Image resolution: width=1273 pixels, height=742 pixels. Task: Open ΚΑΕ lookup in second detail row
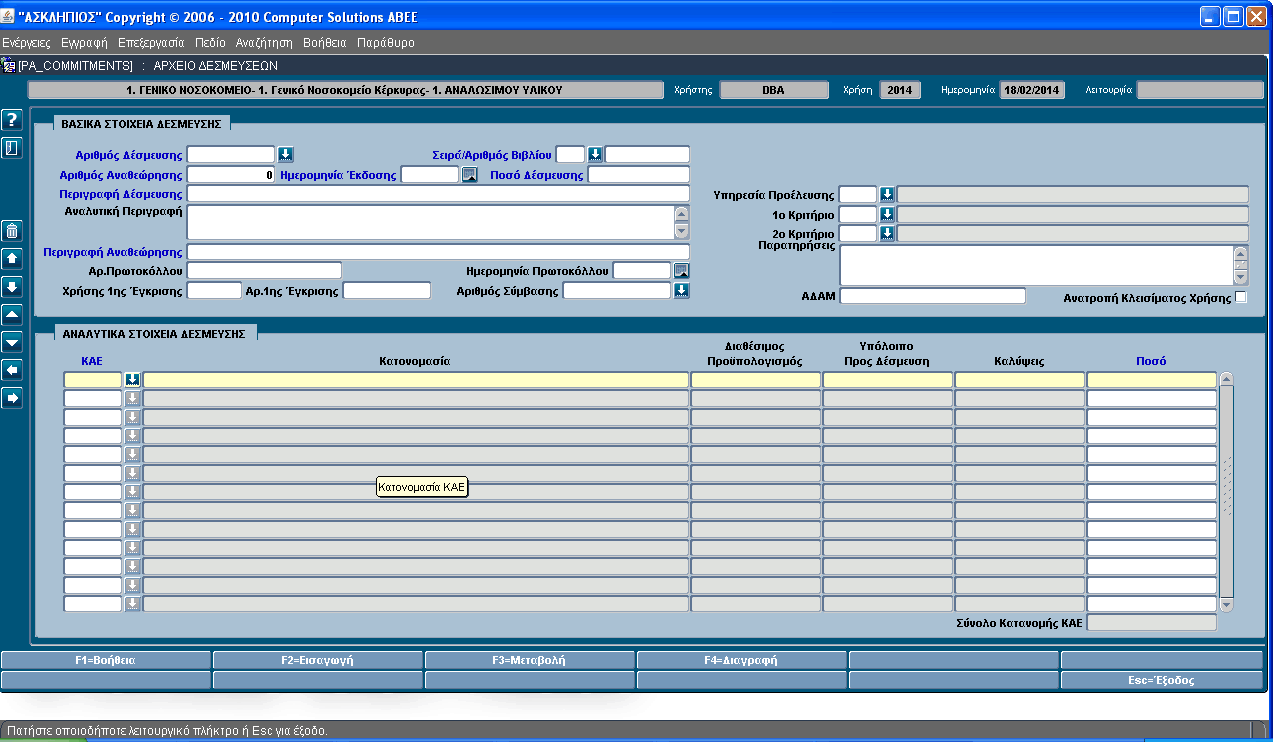[132, 398]
